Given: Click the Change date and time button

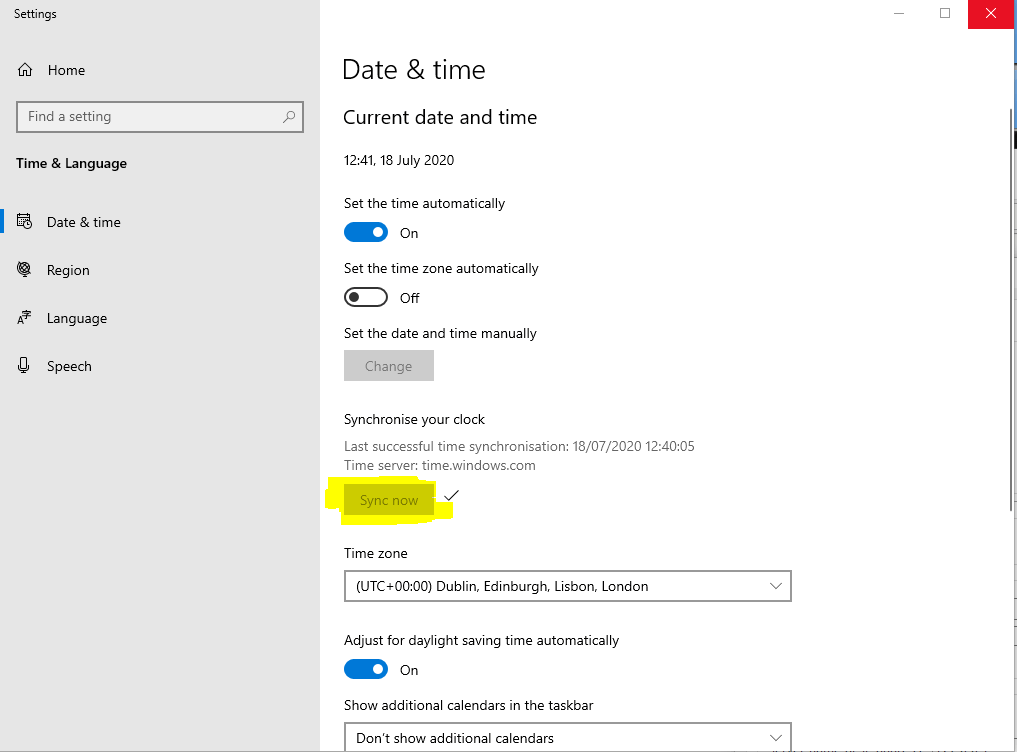Looking at the screenshot, I should [389, 365].
